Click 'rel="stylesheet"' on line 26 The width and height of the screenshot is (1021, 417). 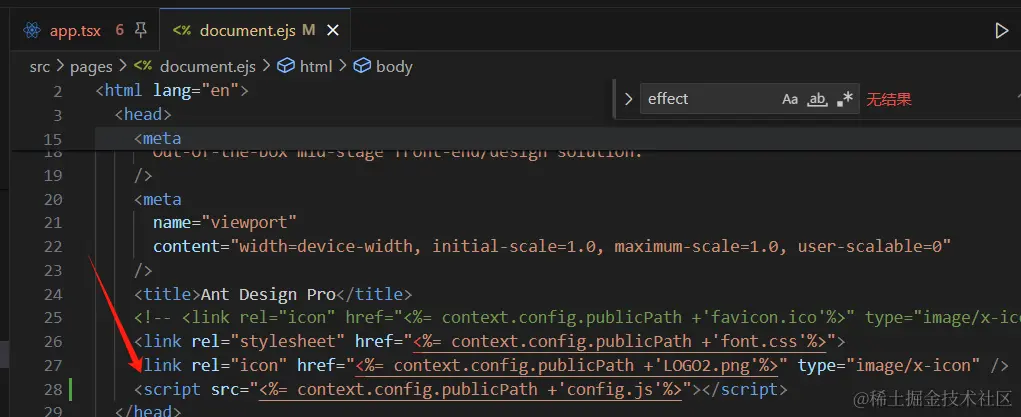pos(268,341)
